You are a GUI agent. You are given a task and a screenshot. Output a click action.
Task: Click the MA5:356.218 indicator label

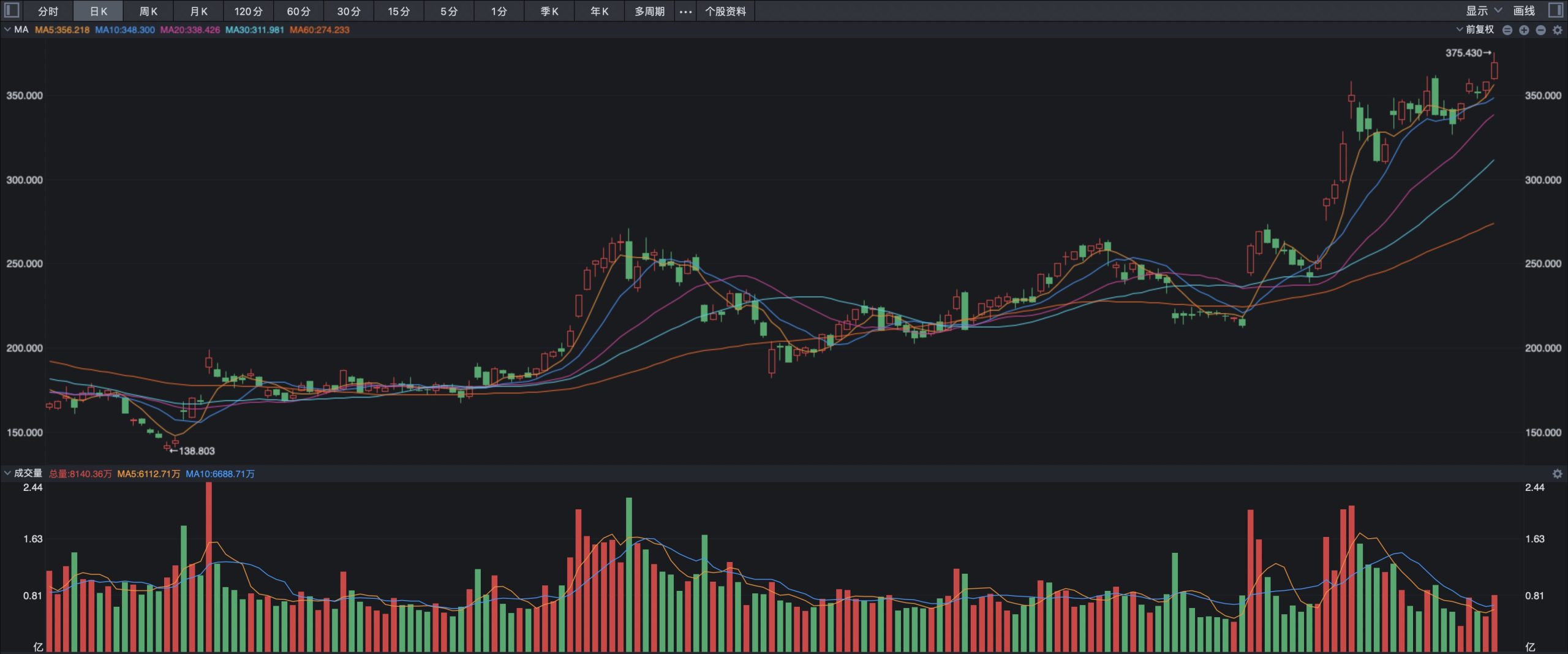click(x=62, y=29)
